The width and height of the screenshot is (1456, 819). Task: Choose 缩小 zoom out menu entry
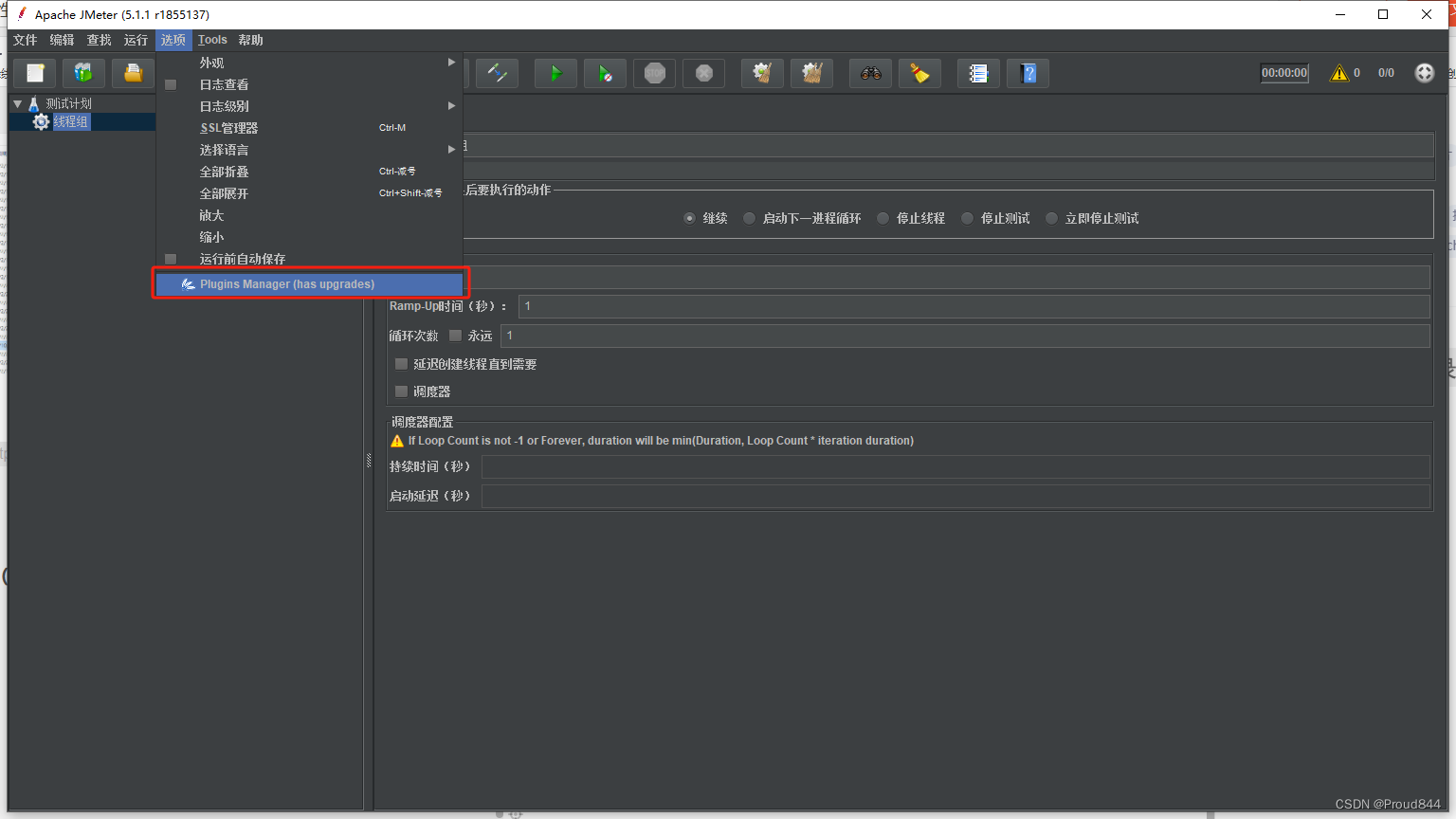pos(309,237)
